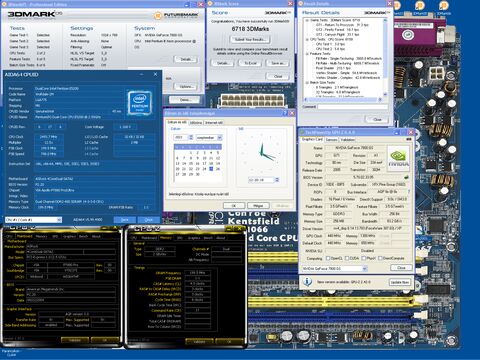Image resolution: width=480 pixels, height=360 pixels.
Task: Select the Graphics Card tab in GPU-Z
Action: 312,139
